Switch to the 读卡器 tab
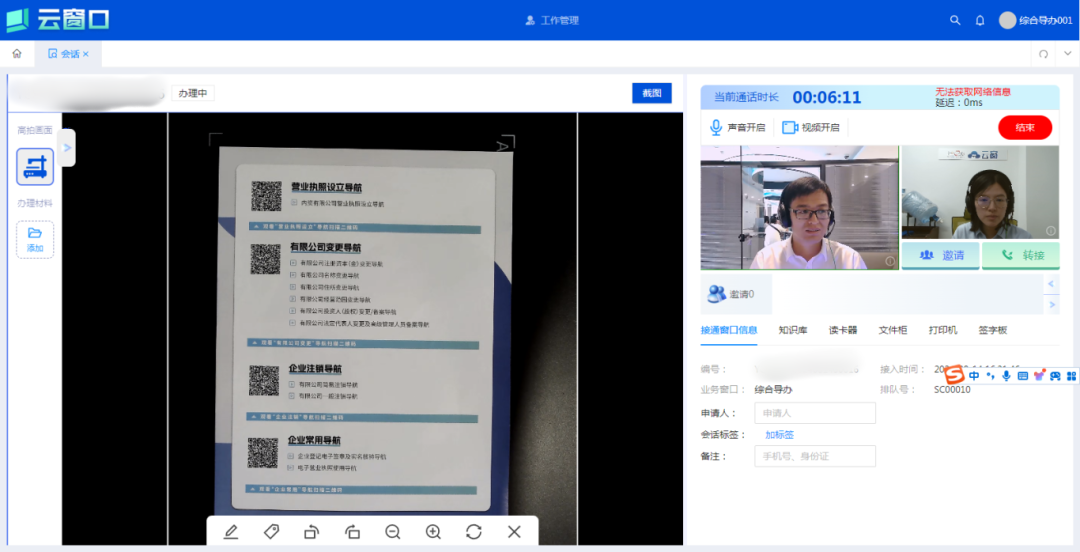 [x=843, y=330]
